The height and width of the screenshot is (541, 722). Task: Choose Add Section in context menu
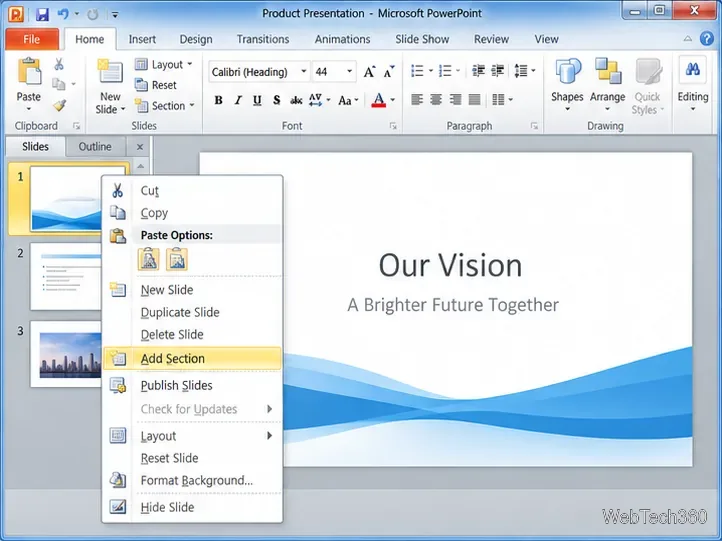coord(192,359)
